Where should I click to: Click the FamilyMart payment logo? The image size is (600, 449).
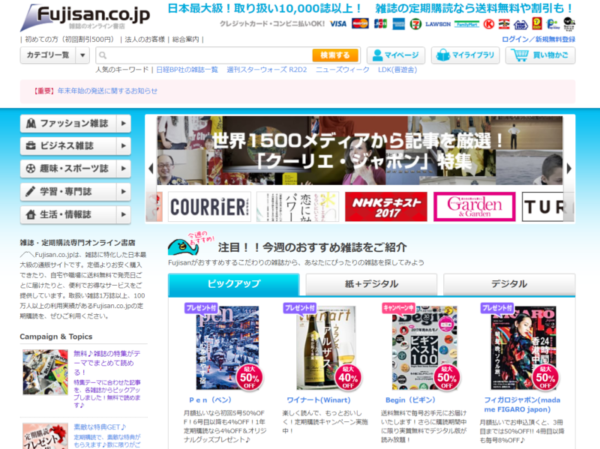coord(466,24)
